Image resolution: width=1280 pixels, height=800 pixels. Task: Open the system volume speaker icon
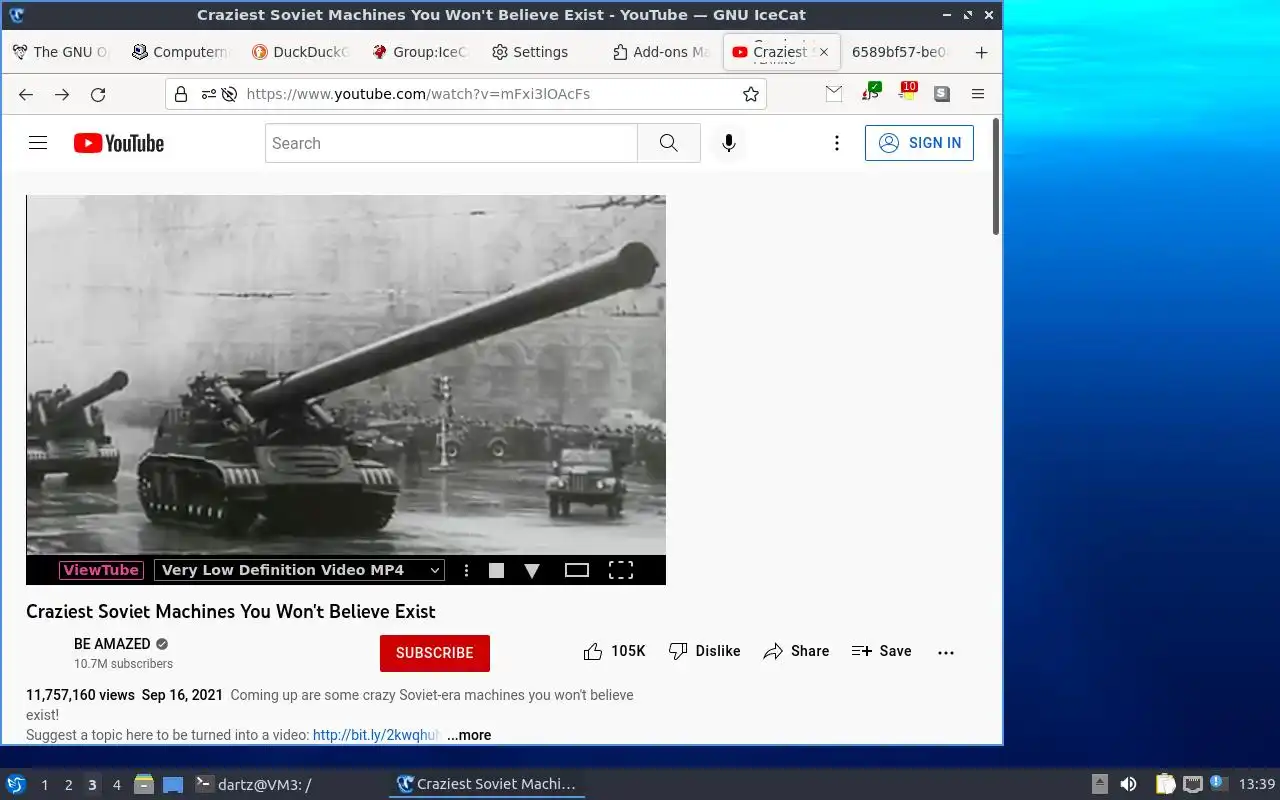(x=1128, y=784)
